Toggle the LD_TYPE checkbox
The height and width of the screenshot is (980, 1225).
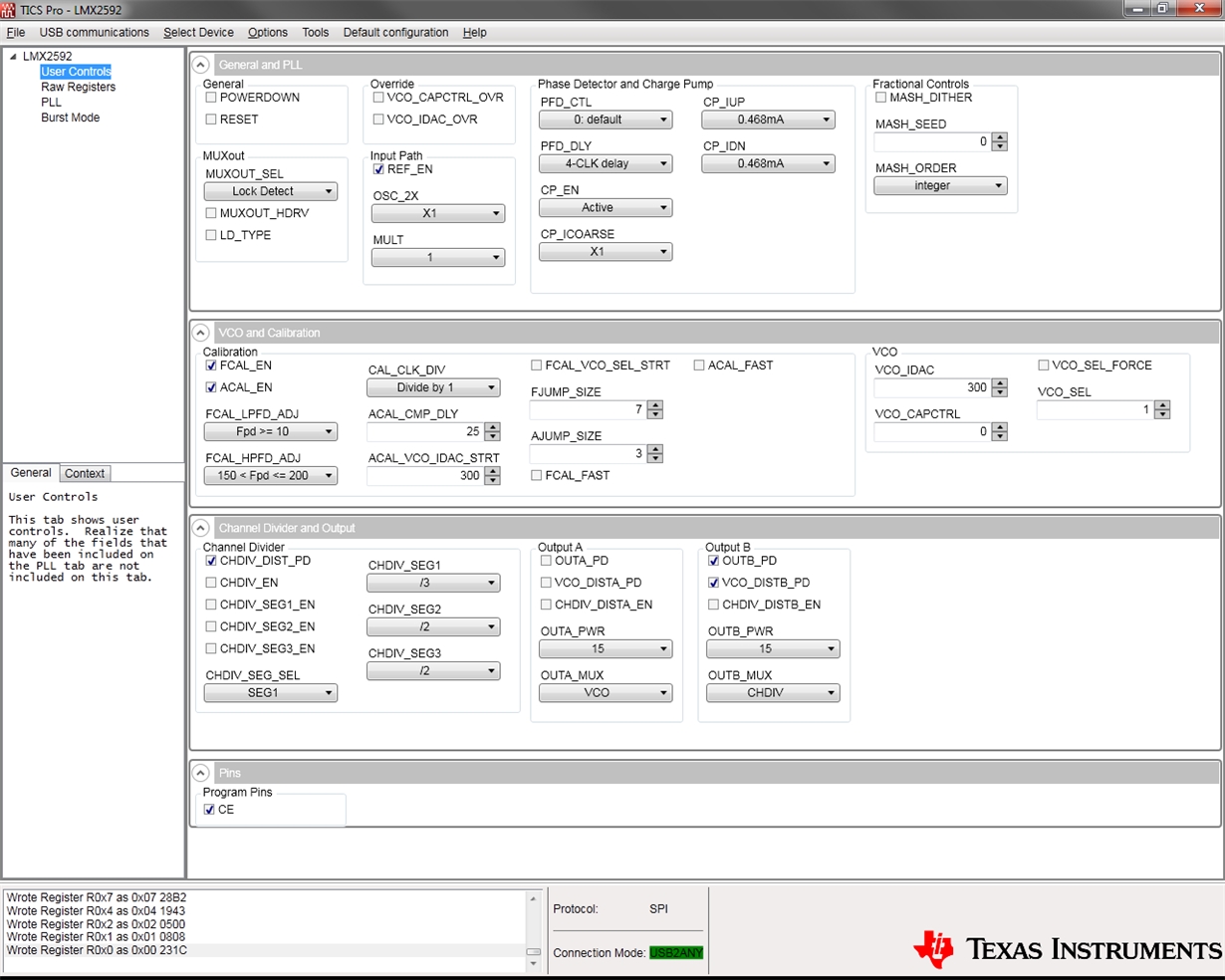tap(211, 235)
